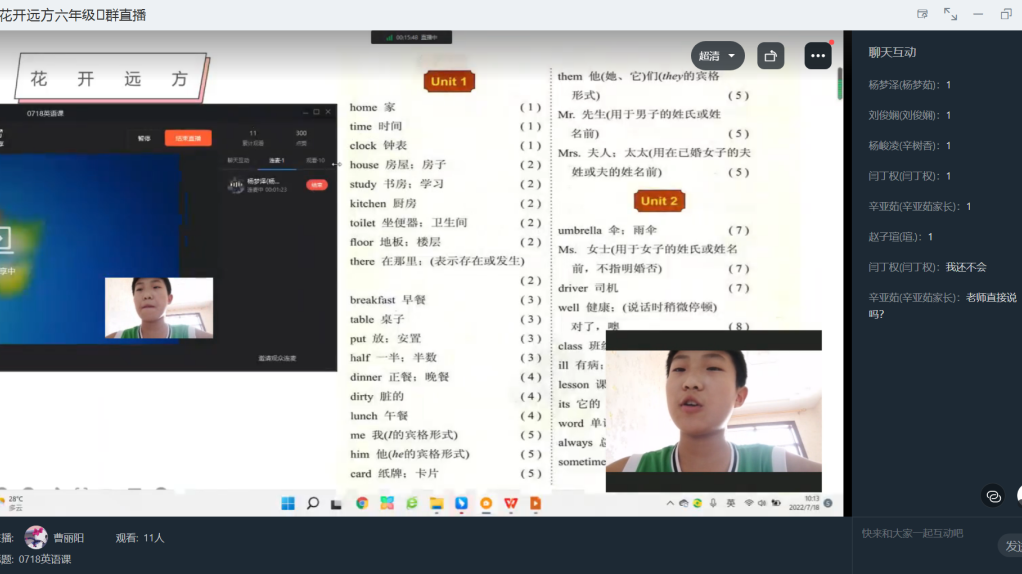Click the taskbar search magnifier icon
Viewport: 1022px width, 574px height.
click(313, 503)
